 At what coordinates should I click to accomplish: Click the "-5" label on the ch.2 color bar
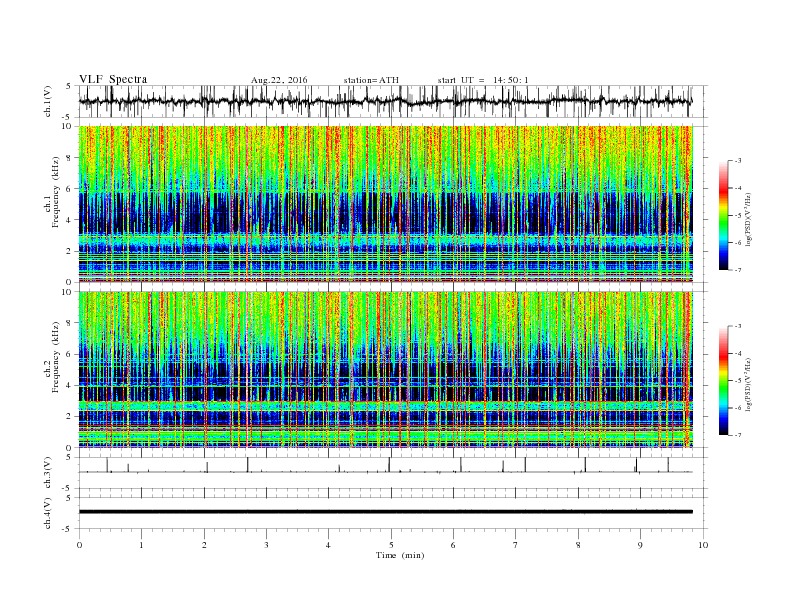click(737, 381)
